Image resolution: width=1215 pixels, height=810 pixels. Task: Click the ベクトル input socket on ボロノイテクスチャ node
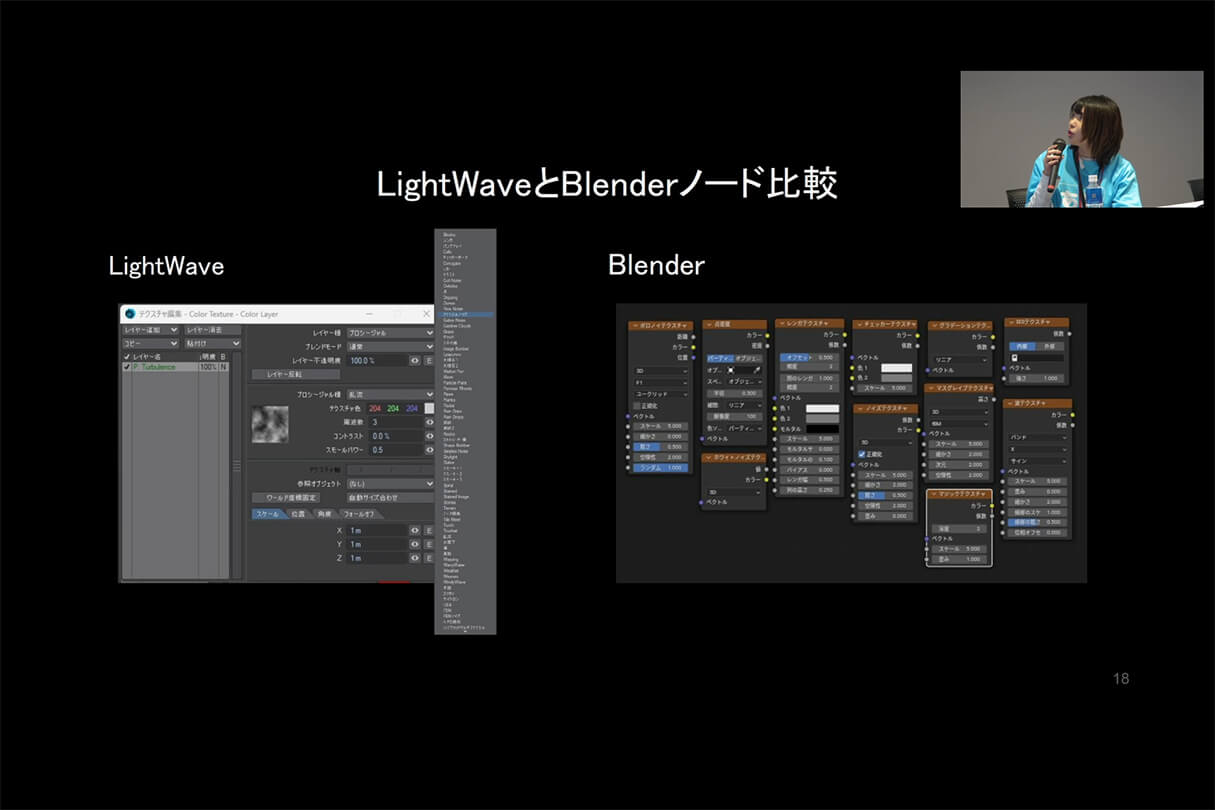tap(627, 416)
